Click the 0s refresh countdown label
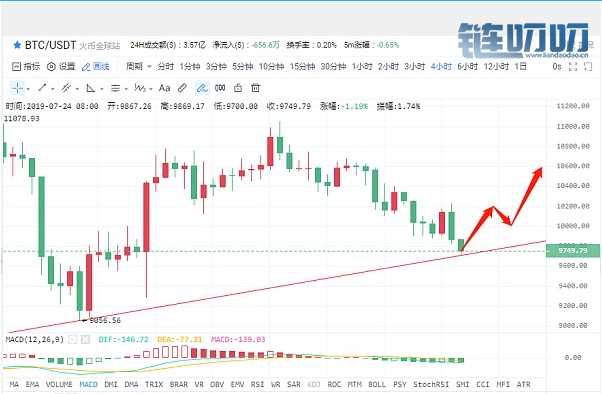602x394 pixels. point(557,66)
